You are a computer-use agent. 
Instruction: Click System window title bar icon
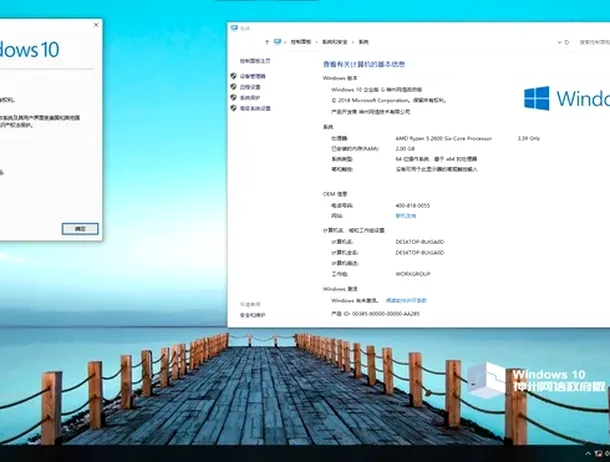tap(234, 28)
